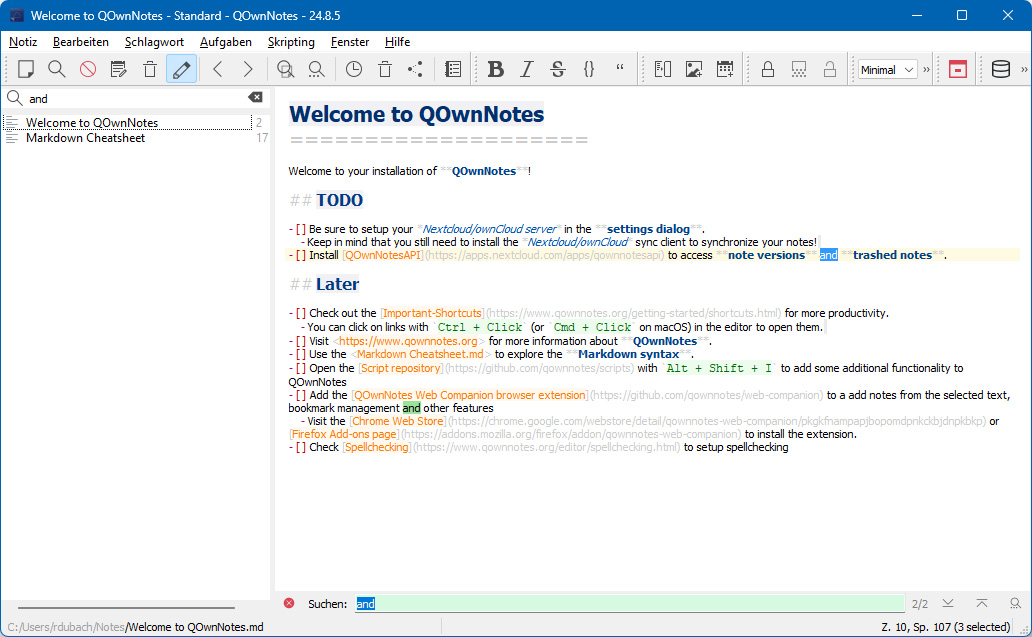This screenshot has width=1032, height=637.
Task: Toggle the pencil edit mode button
Action: (x=181, y=69)
